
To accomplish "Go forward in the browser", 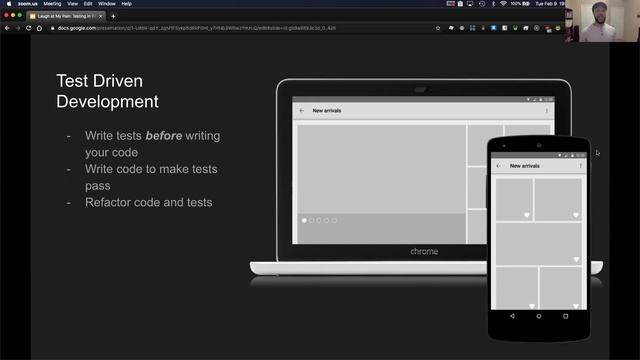I will pyautogui.click(x=18, y=28).
